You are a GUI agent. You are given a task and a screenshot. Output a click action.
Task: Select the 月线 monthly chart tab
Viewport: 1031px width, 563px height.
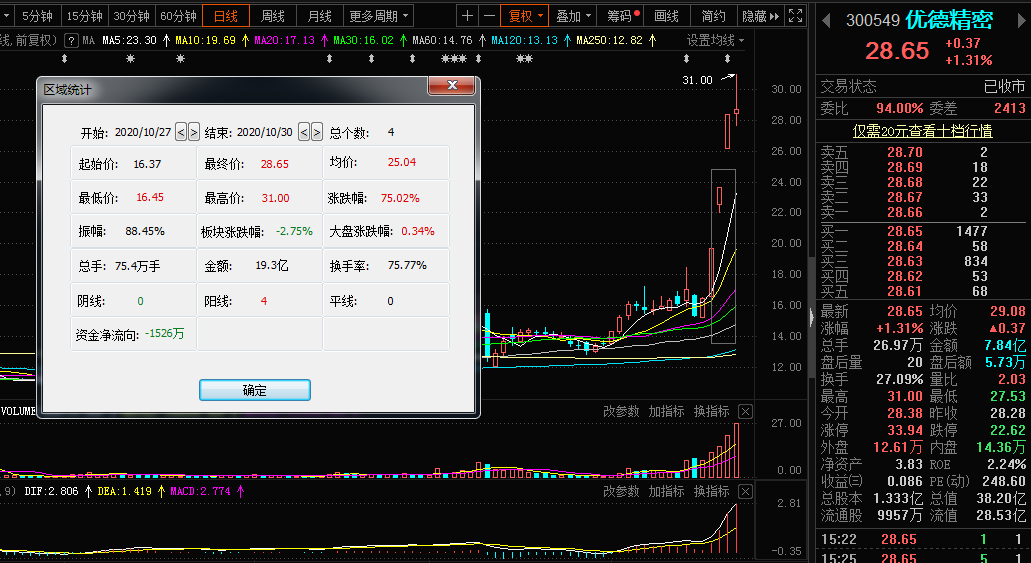(320, 16)
